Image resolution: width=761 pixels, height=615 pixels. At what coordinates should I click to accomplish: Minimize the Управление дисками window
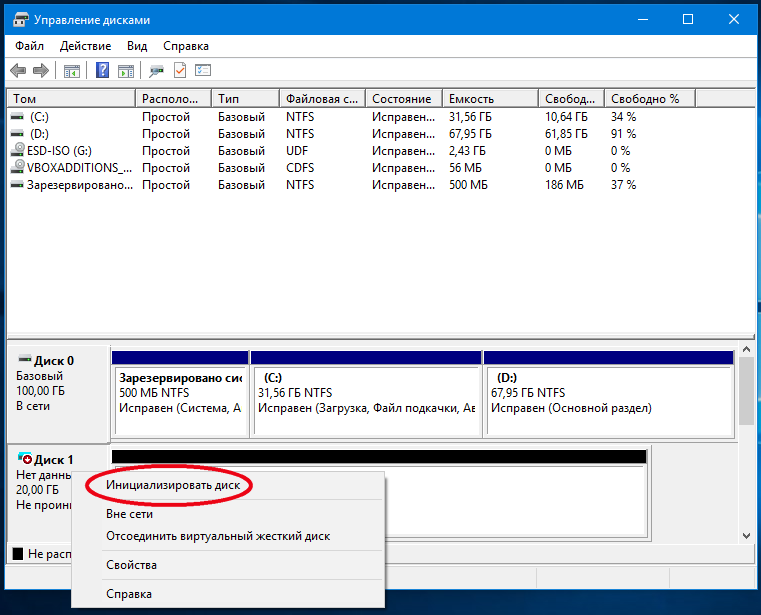(x=643, y=19)
